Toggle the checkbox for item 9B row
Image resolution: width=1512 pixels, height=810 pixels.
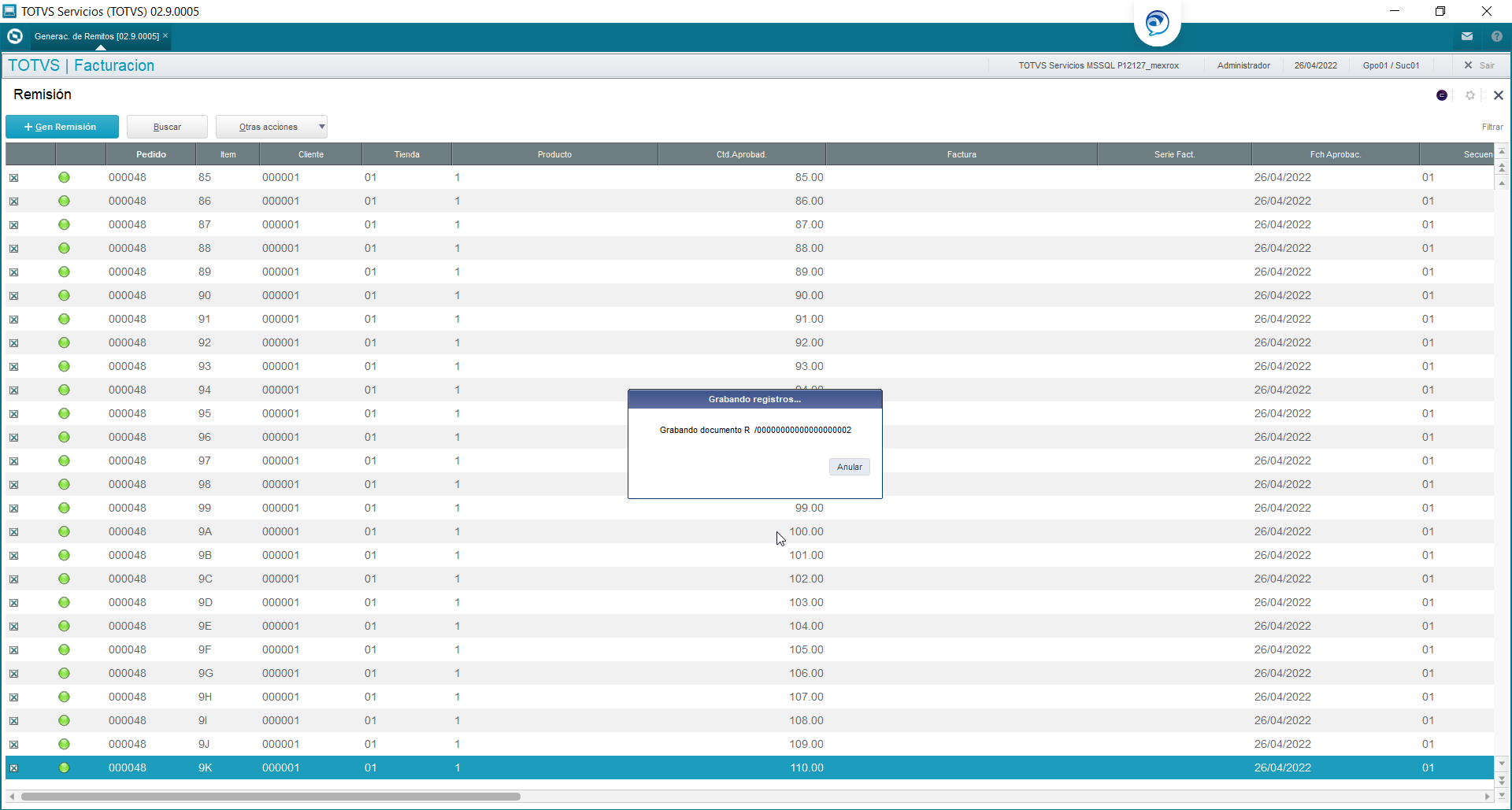pos(13,556)
